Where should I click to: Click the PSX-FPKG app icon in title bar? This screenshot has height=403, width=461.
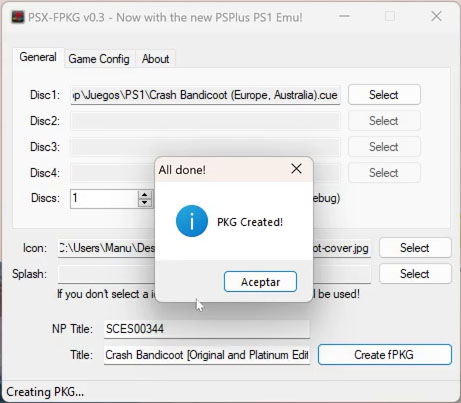(x=18, y=17)
